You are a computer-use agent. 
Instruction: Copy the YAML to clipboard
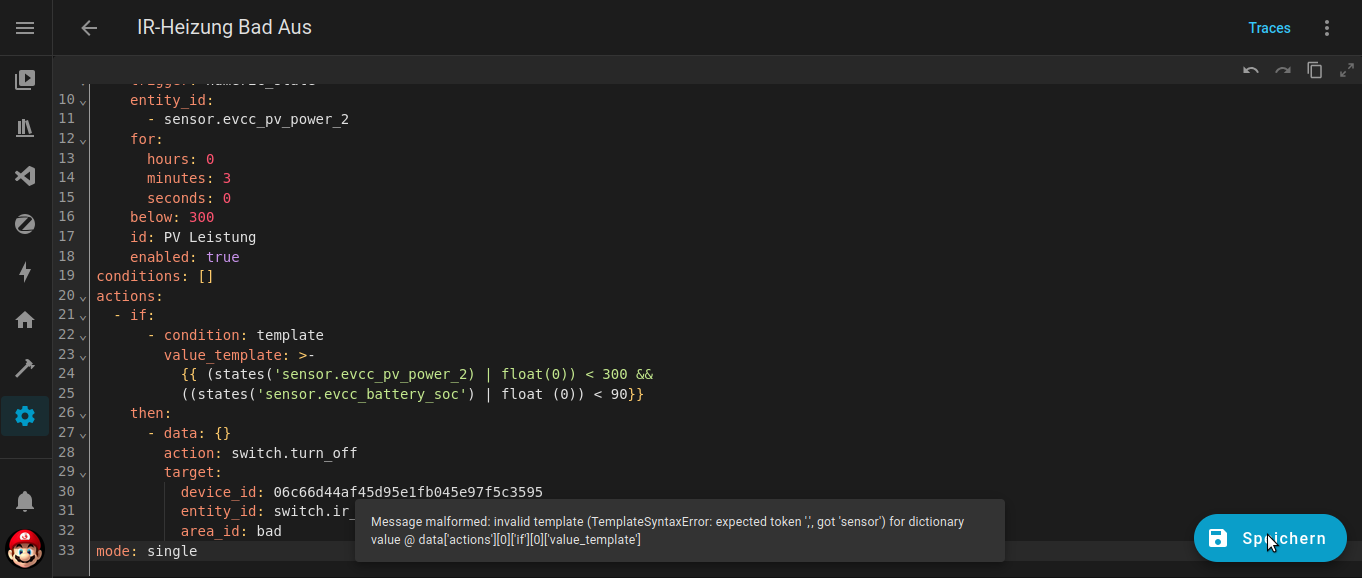(1314, 70)
